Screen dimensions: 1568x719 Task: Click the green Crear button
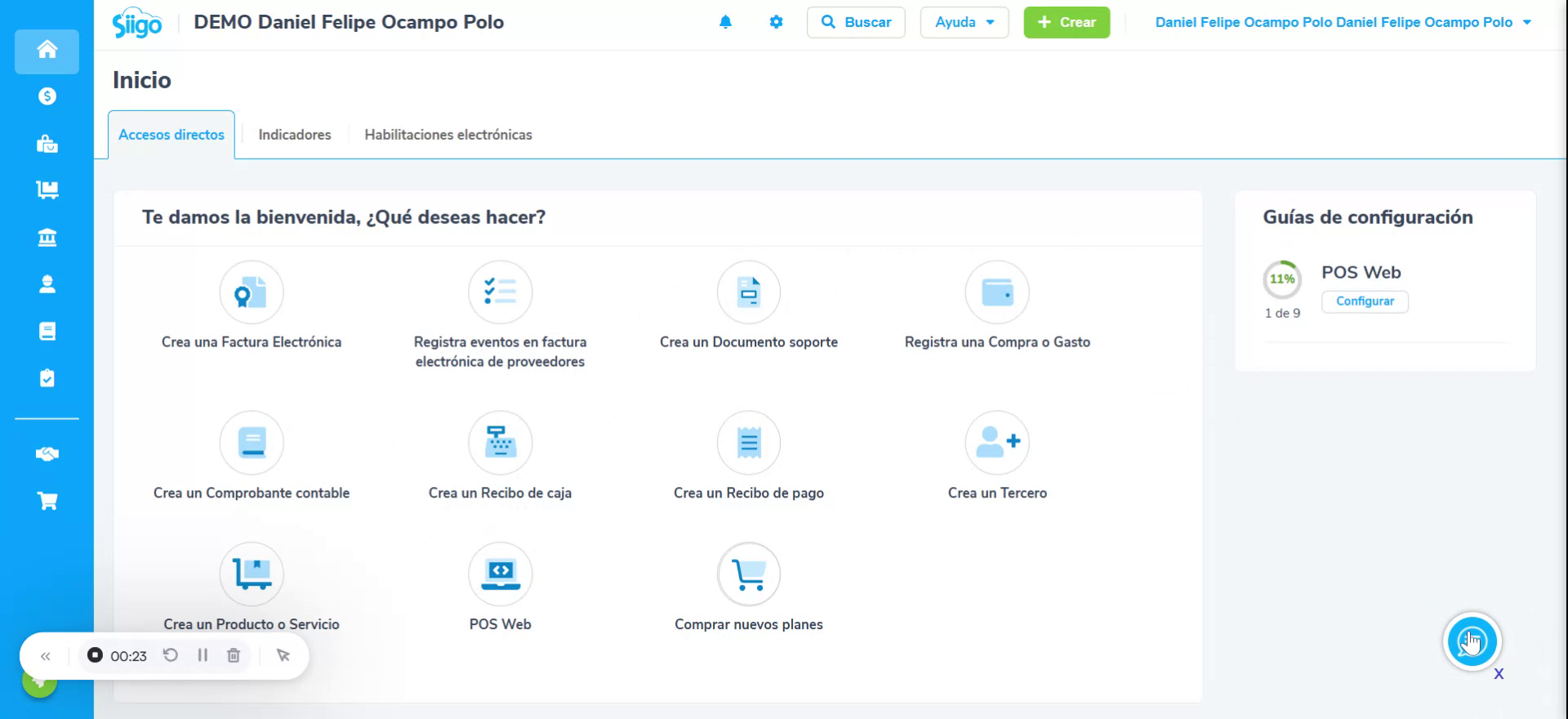pyautogui.click(x=1067, y=22)
